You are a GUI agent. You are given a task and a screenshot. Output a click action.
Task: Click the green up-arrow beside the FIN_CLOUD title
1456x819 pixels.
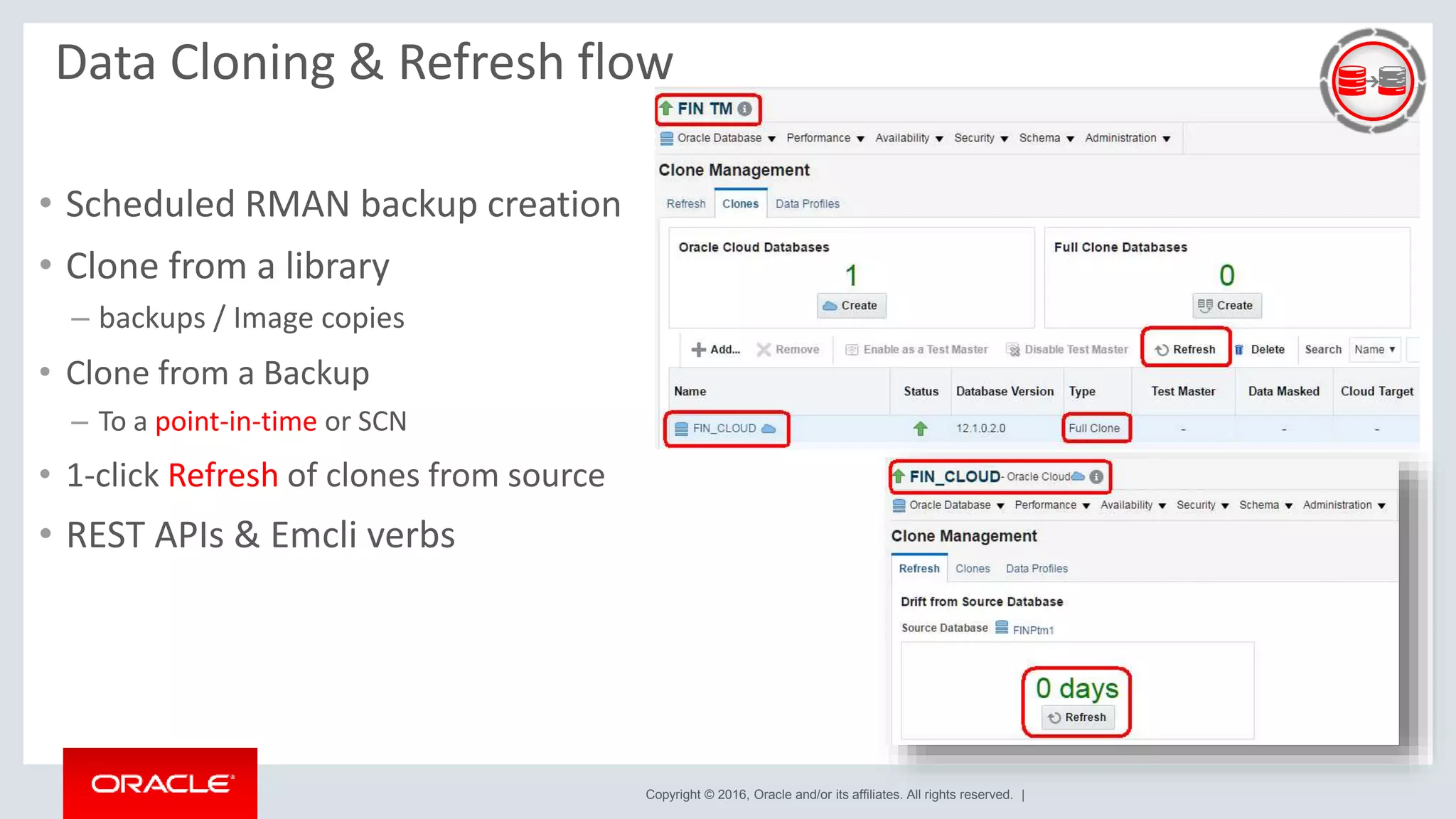[899, 476]
